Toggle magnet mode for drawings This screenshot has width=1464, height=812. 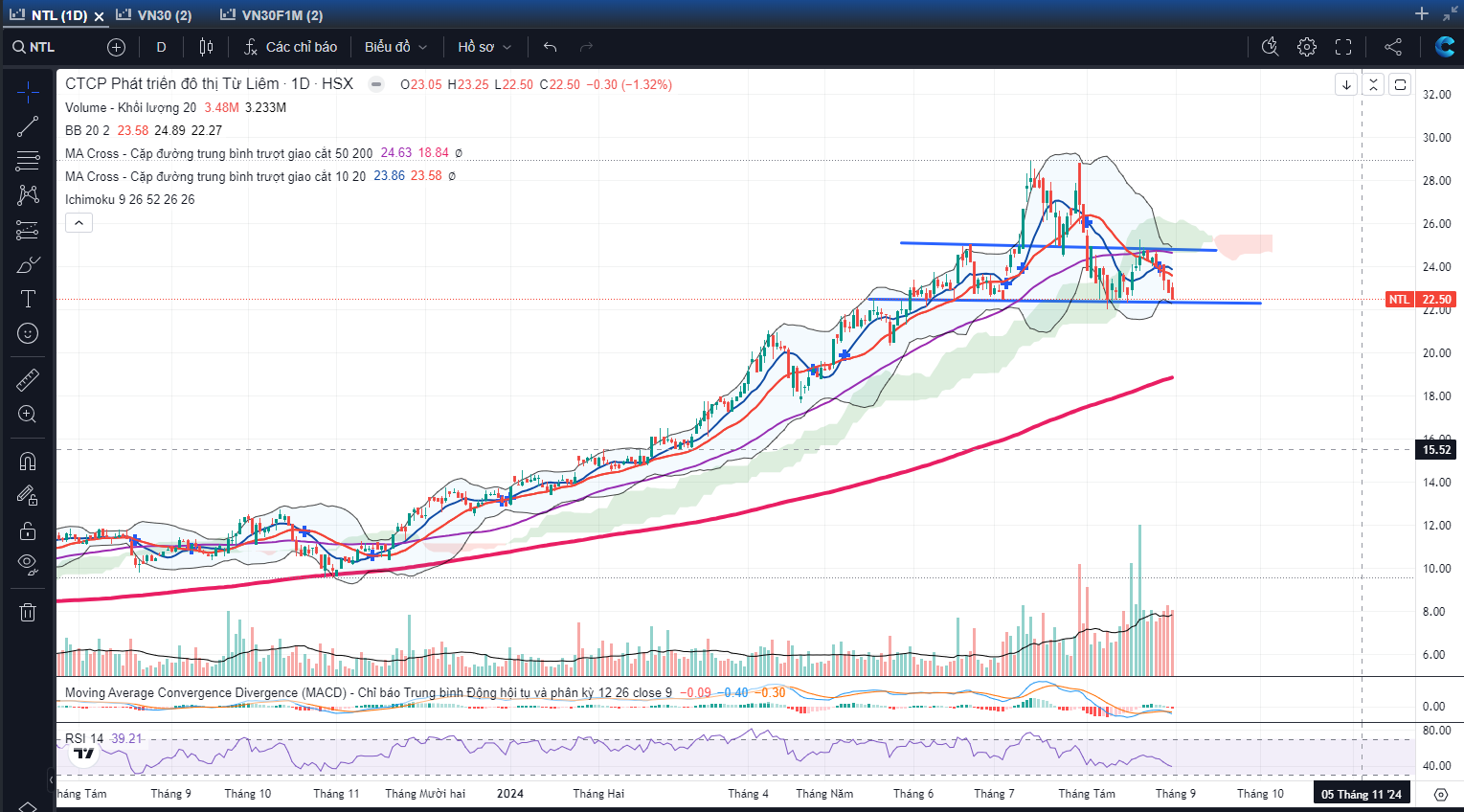click(x=28, y=462)
